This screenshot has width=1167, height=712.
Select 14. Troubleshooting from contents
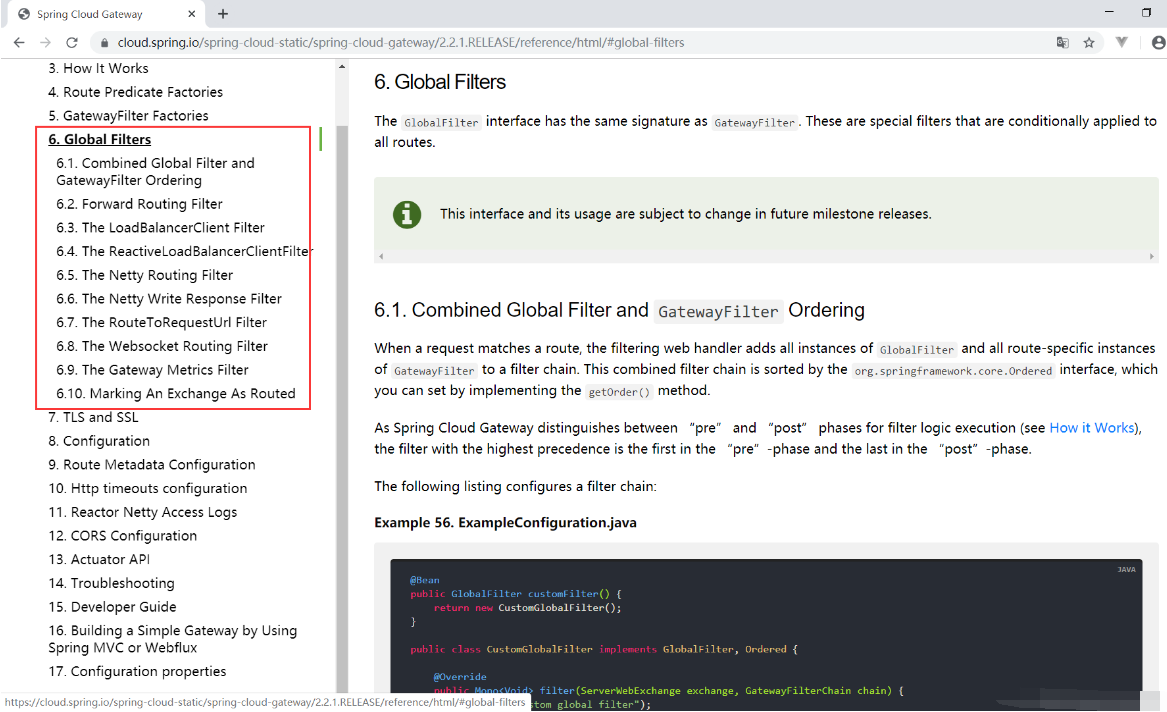tap(111, 583)
